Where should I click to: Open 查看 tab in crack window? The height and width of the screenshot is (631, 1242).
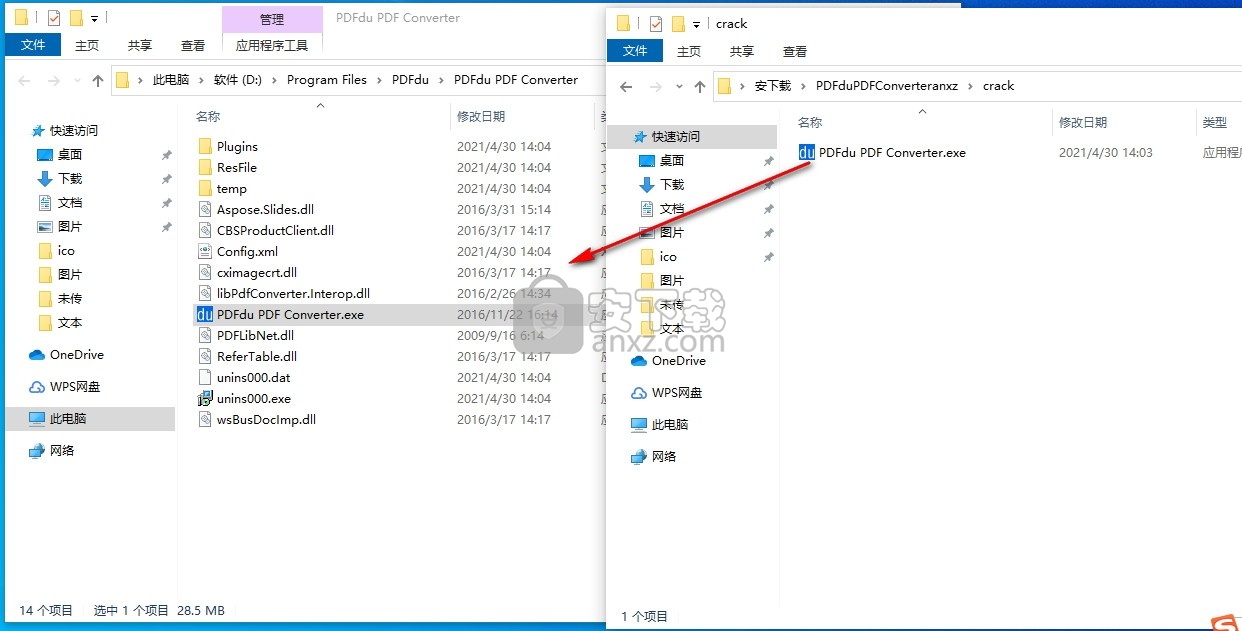[795, 51]
